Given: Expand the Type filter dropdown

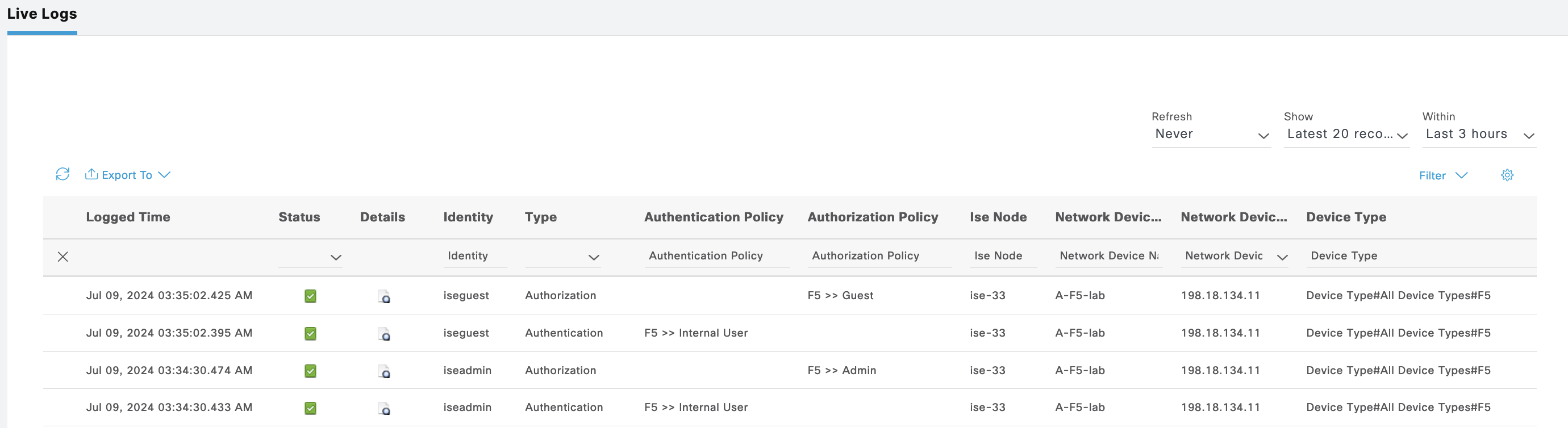Looking at the screenshot, I should (x=563, y=257).
